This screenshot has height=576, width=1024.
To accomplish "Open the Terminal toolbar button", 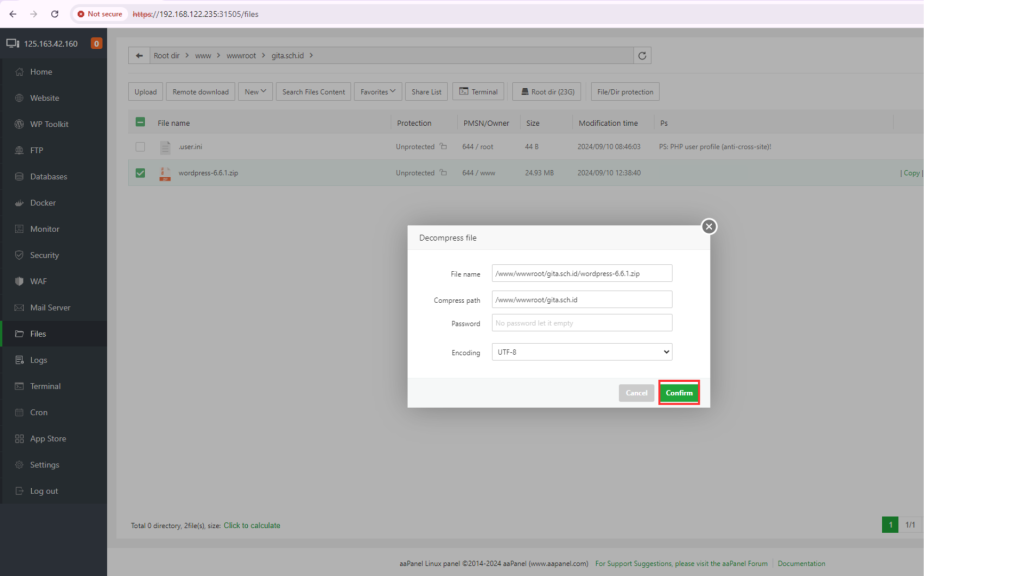I will pyautogui.click(x=478, y=92).
